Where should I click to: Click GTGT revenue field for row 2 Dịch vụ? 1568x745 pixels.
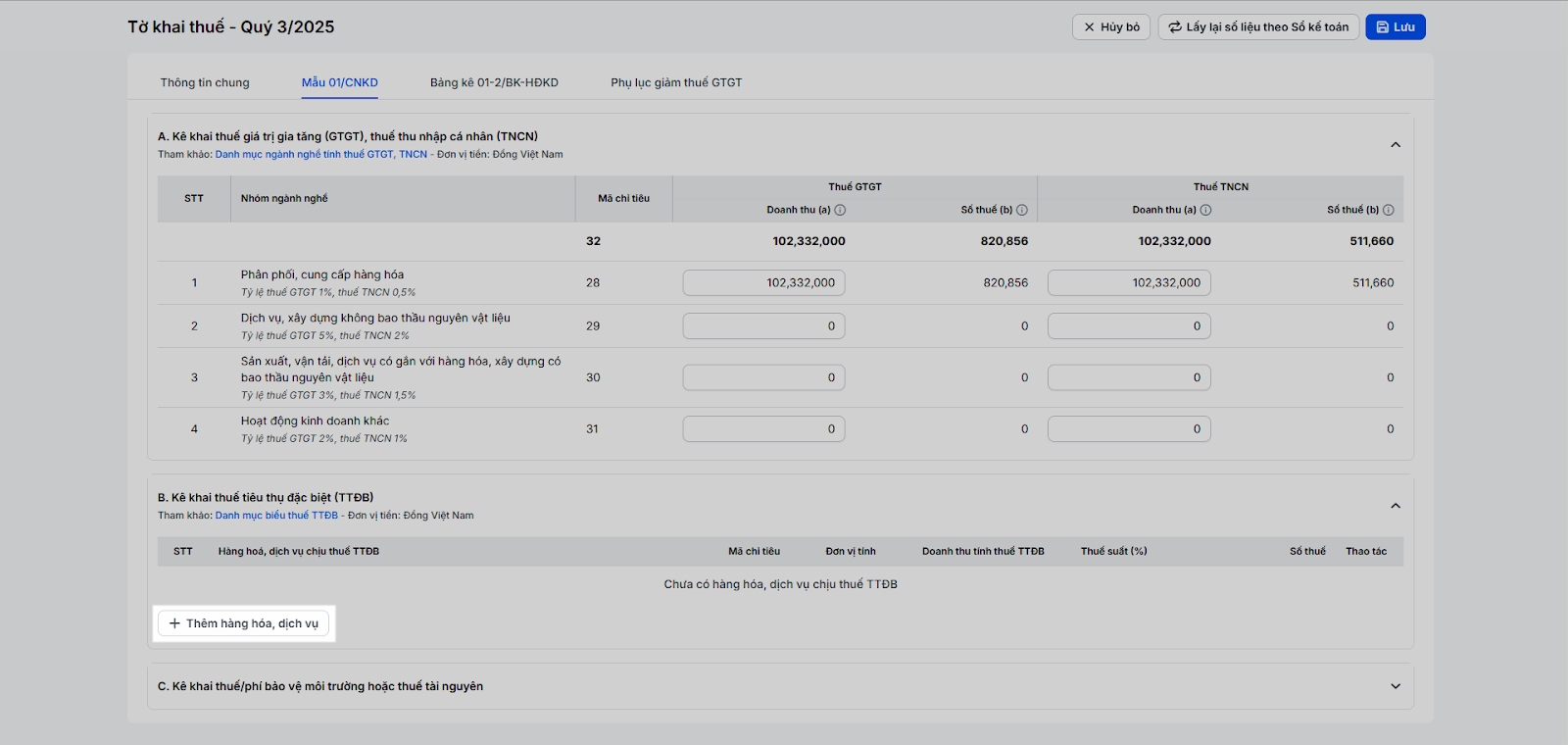coord(763,326)
